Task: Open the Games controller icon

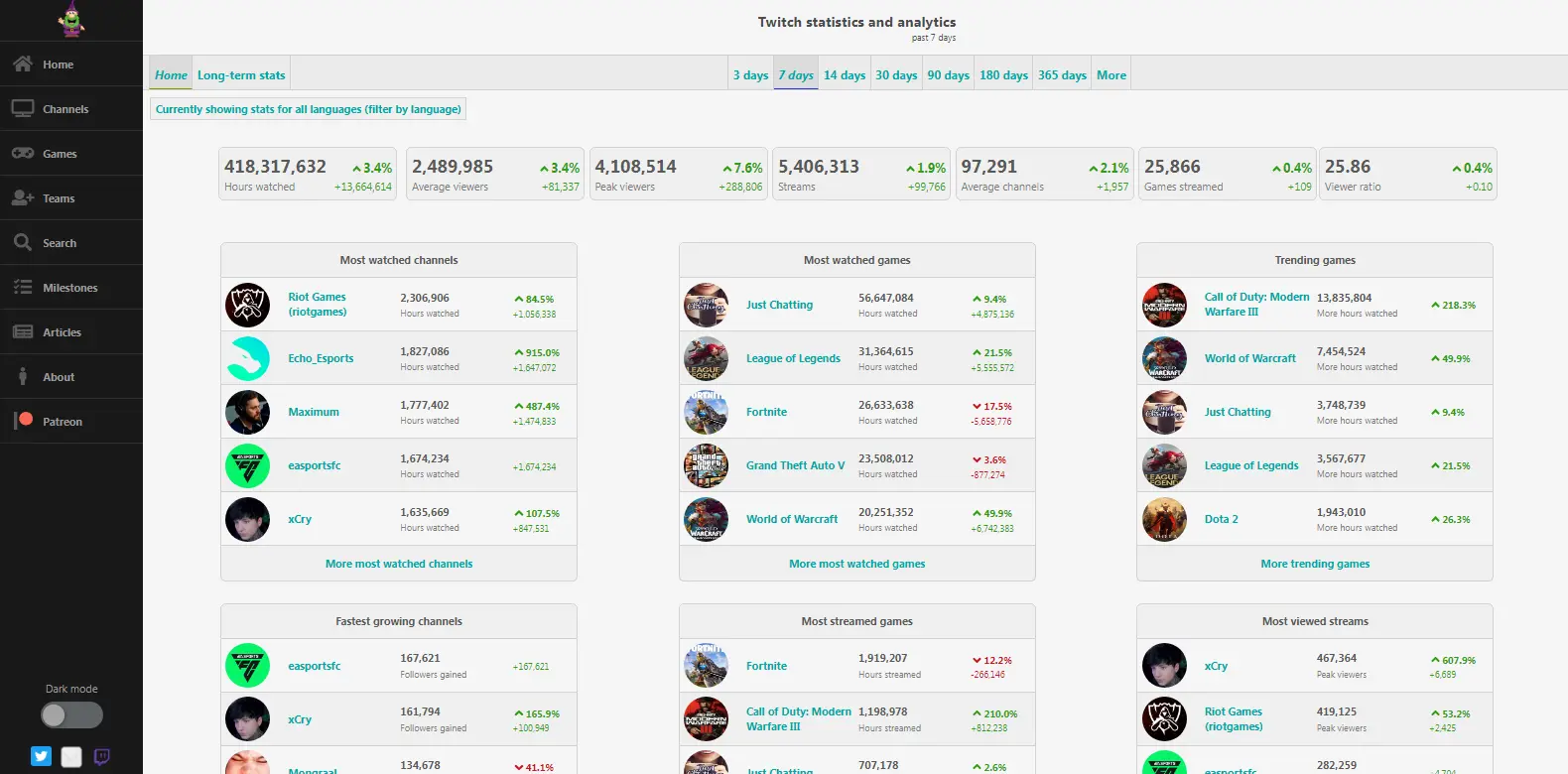Action: (x=23, y=153)
